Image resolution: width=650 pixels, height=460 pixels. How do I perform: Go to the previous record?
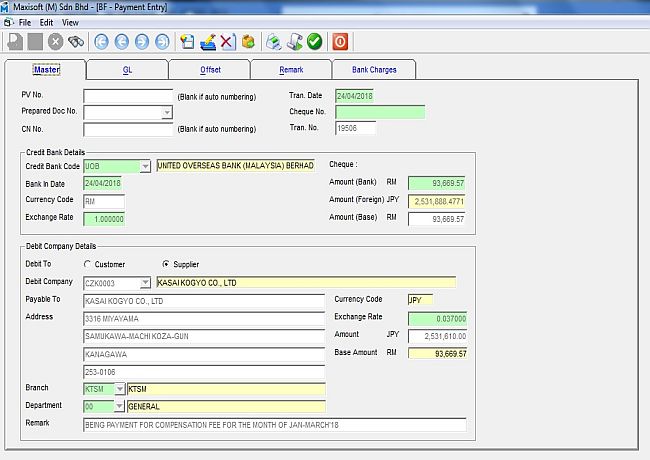(122, 42)
